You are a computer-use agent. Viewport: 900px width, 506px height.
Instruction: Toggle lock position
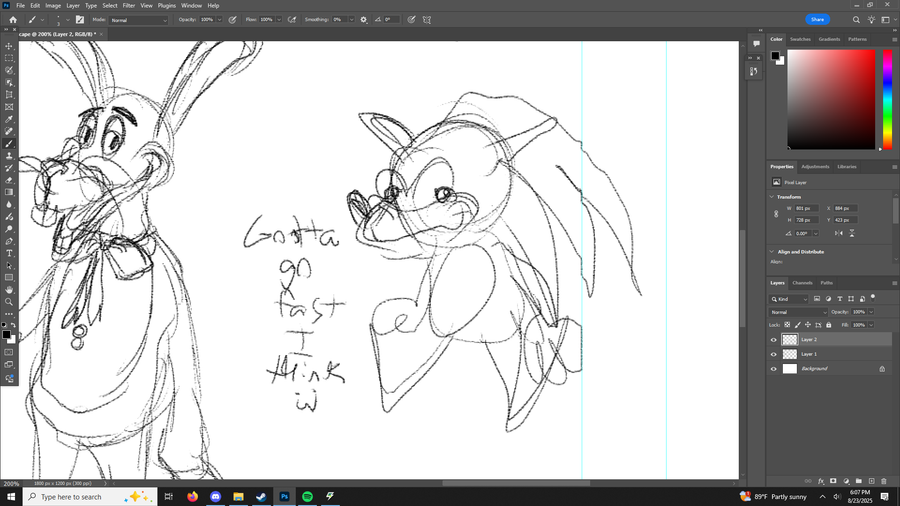[x=808, y=325]
